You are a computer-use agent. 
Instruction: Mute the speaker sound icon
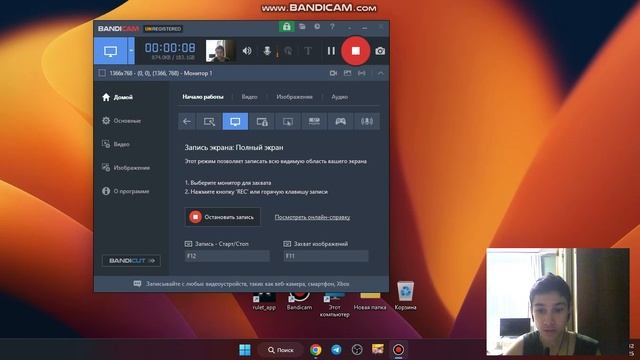click(247, 51)
